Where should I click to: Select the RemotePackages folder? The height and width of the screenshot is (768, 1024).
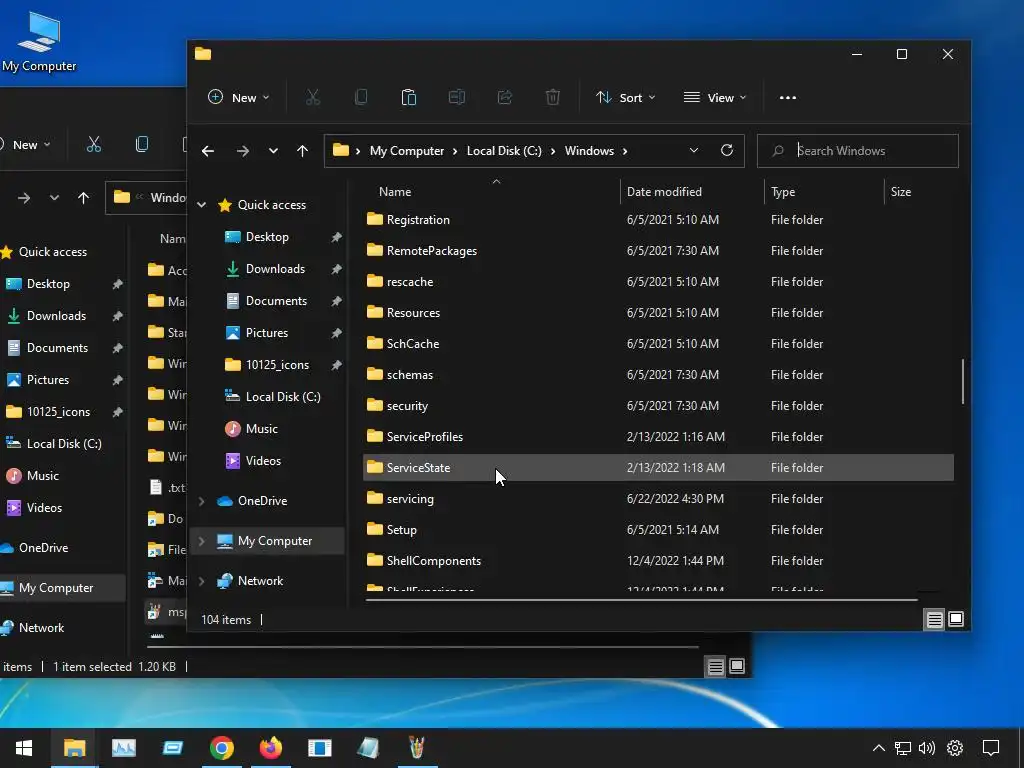[x=658, y=251]
